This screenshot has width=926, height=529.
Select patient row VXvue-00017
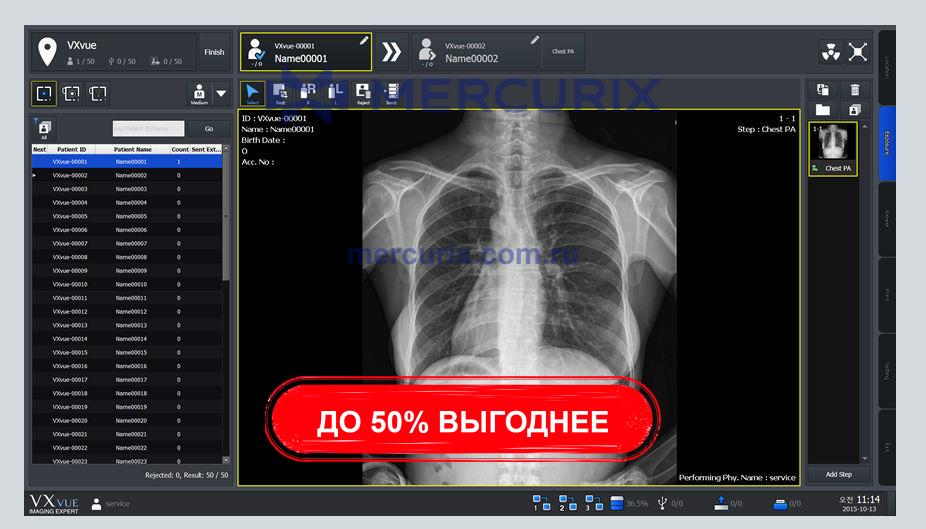tap(127, 380)
